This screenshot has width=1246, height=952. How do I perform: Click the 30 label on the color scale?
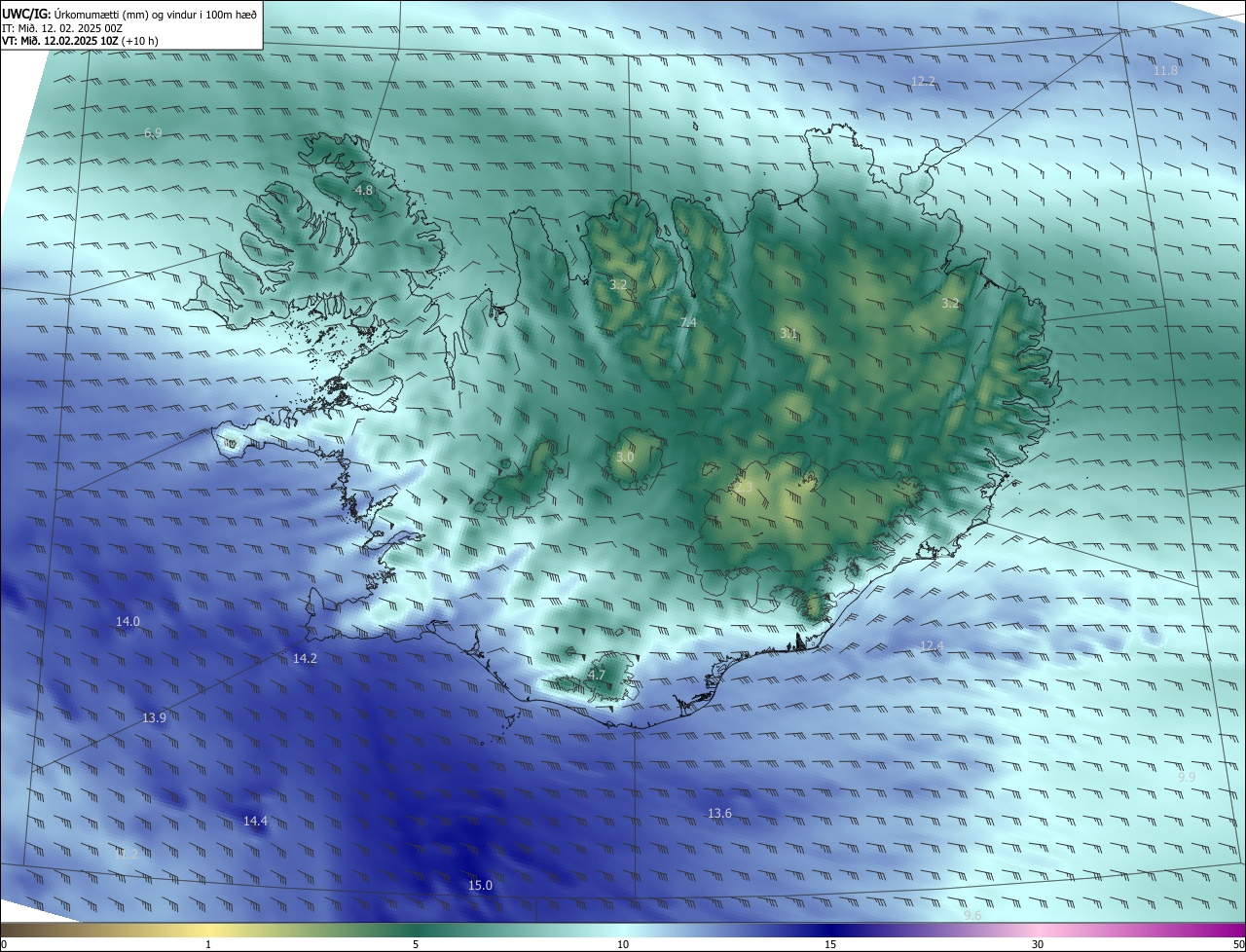tap(1038, 944)
